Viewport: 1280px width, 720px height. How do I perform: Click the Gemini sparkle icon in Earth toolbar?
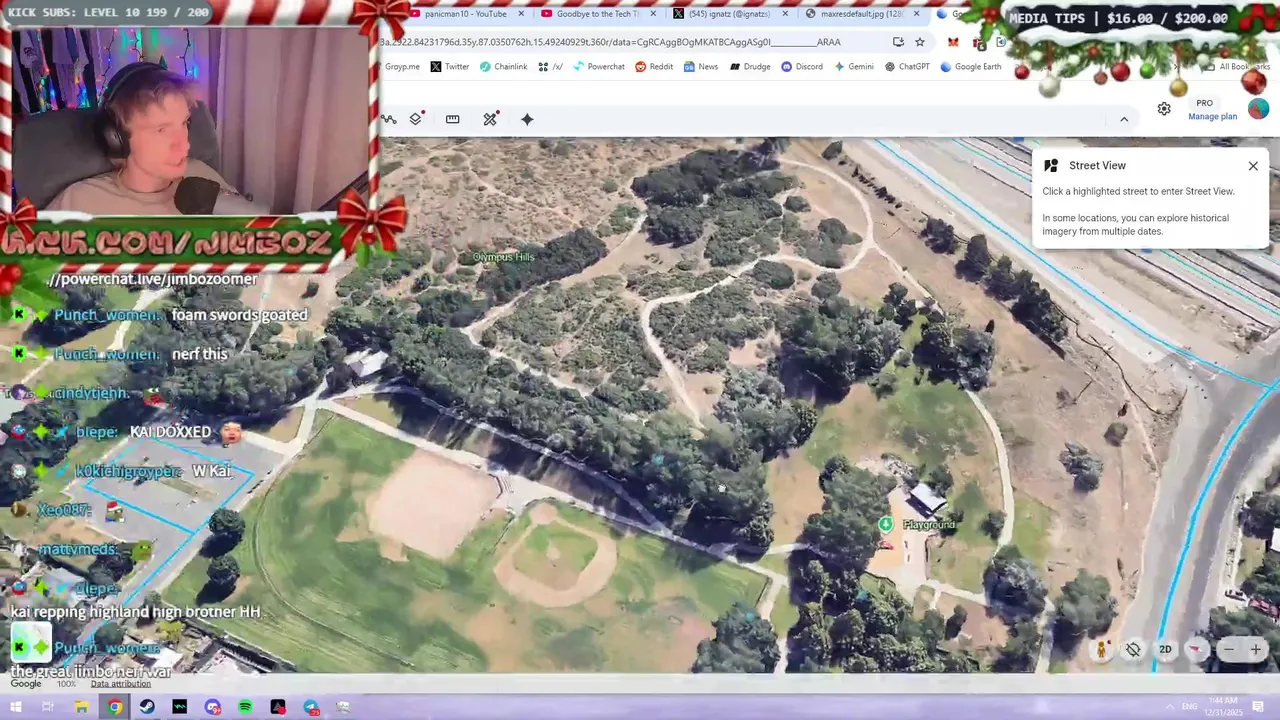click(527, 119)
